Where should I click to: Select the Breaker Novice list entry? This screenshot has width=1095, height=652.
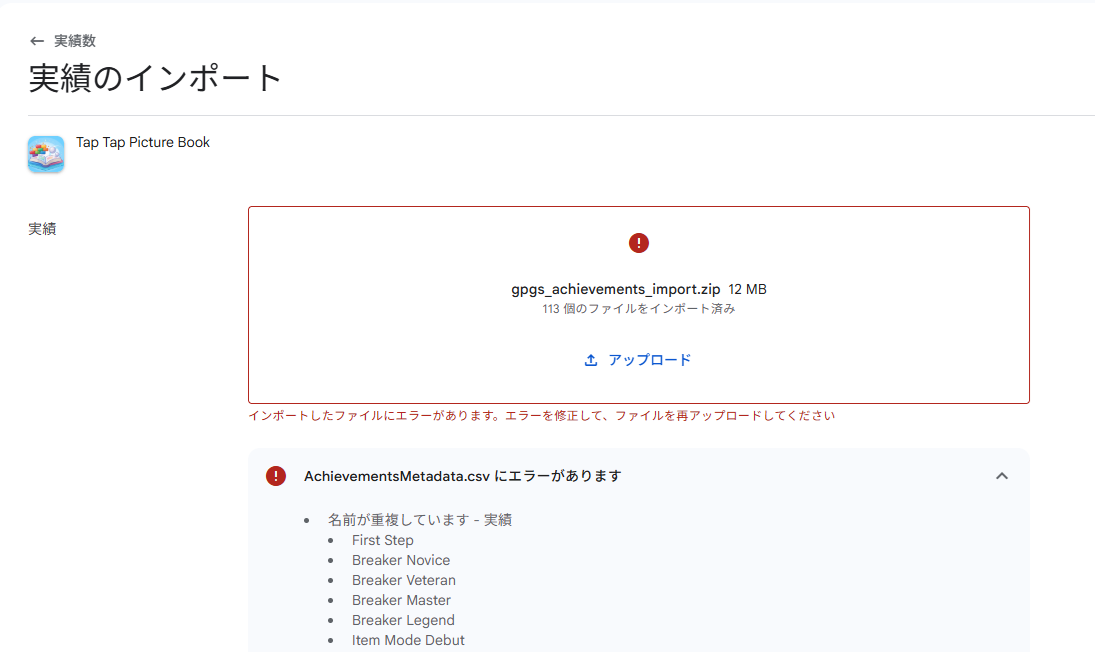tap(401, 561)
